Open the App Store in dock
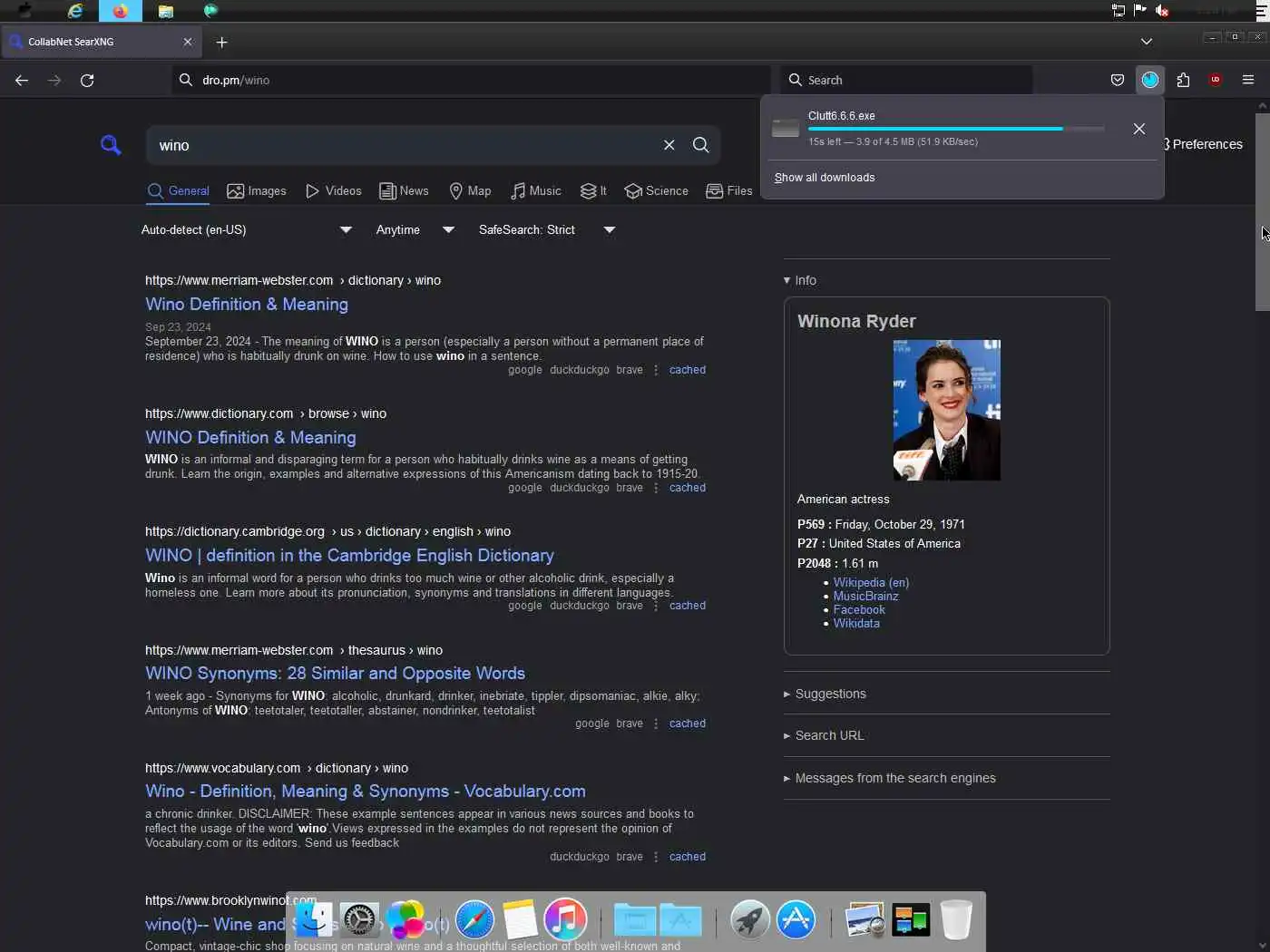The height and width of the screenshot is (952, 1270). click(796, 920)
